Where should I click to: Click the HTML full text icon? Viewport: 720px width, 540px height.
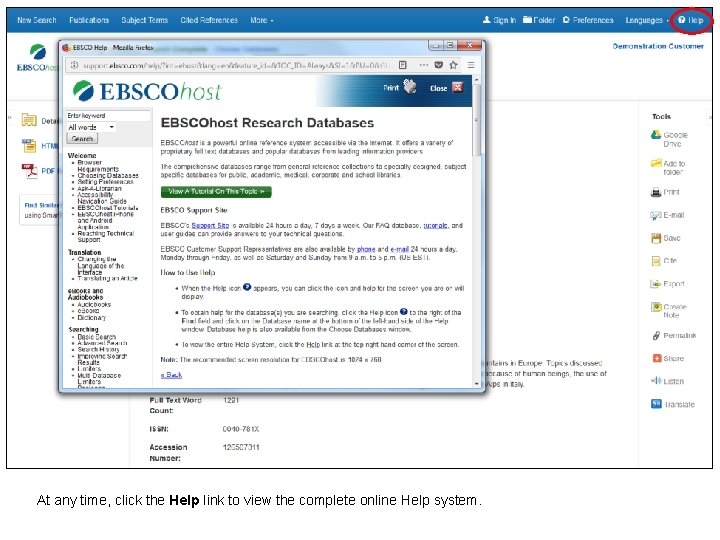coord(29,146)
